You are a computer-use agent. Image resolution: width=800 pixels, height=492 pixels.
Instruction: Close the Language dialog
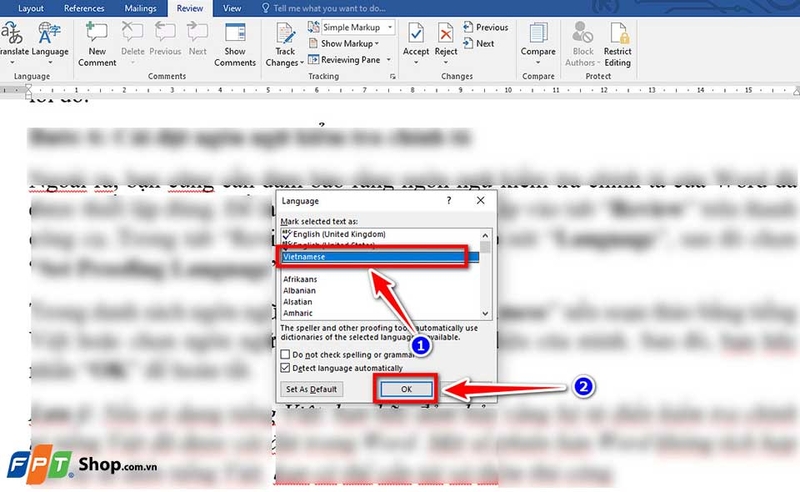tap(481, 201)
